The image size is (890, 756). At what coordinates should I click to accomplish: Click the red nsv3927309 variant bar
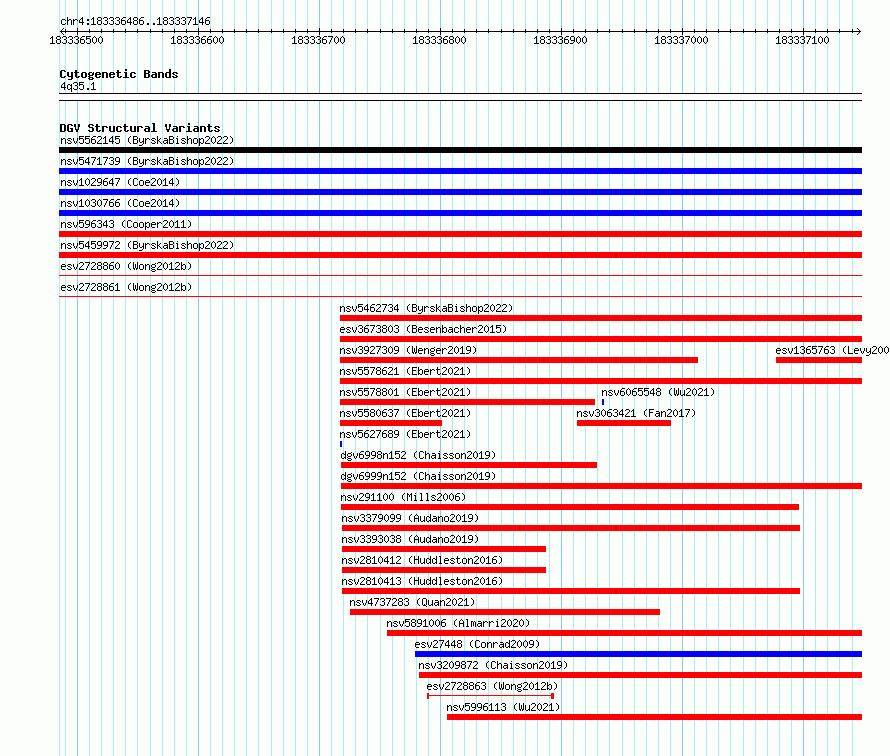coord(519,360)
